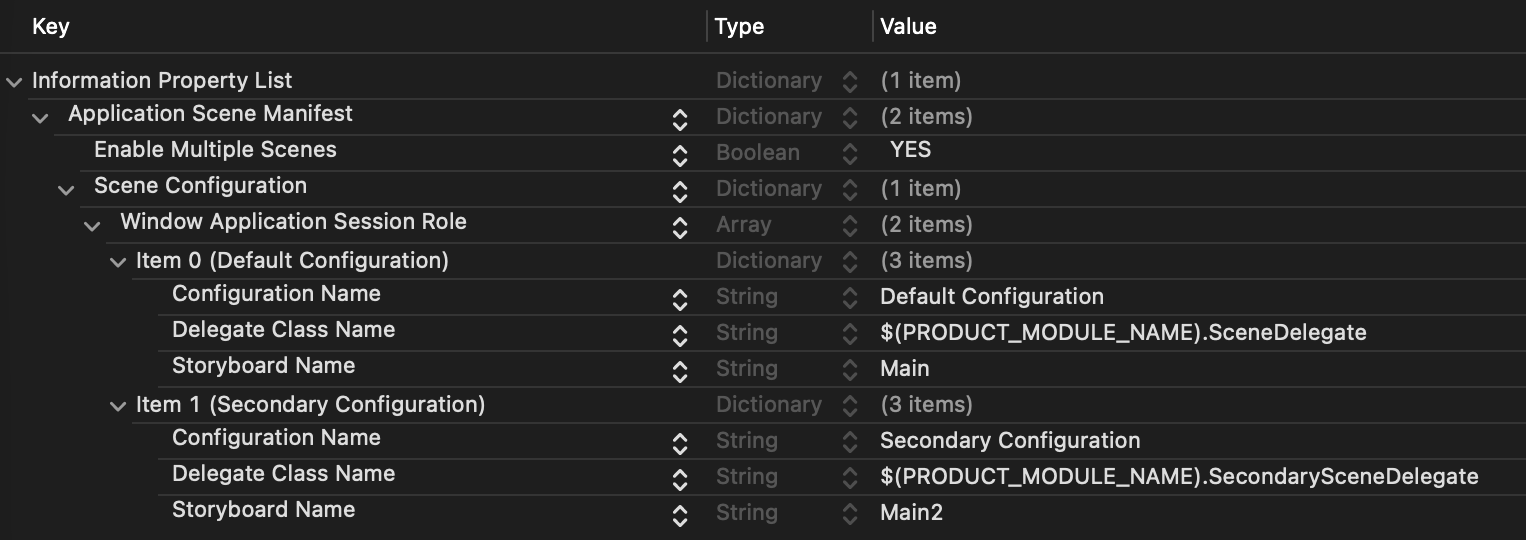
Task: Select the YES value of Enable Multiple Scenes
Action: (910, 150)
